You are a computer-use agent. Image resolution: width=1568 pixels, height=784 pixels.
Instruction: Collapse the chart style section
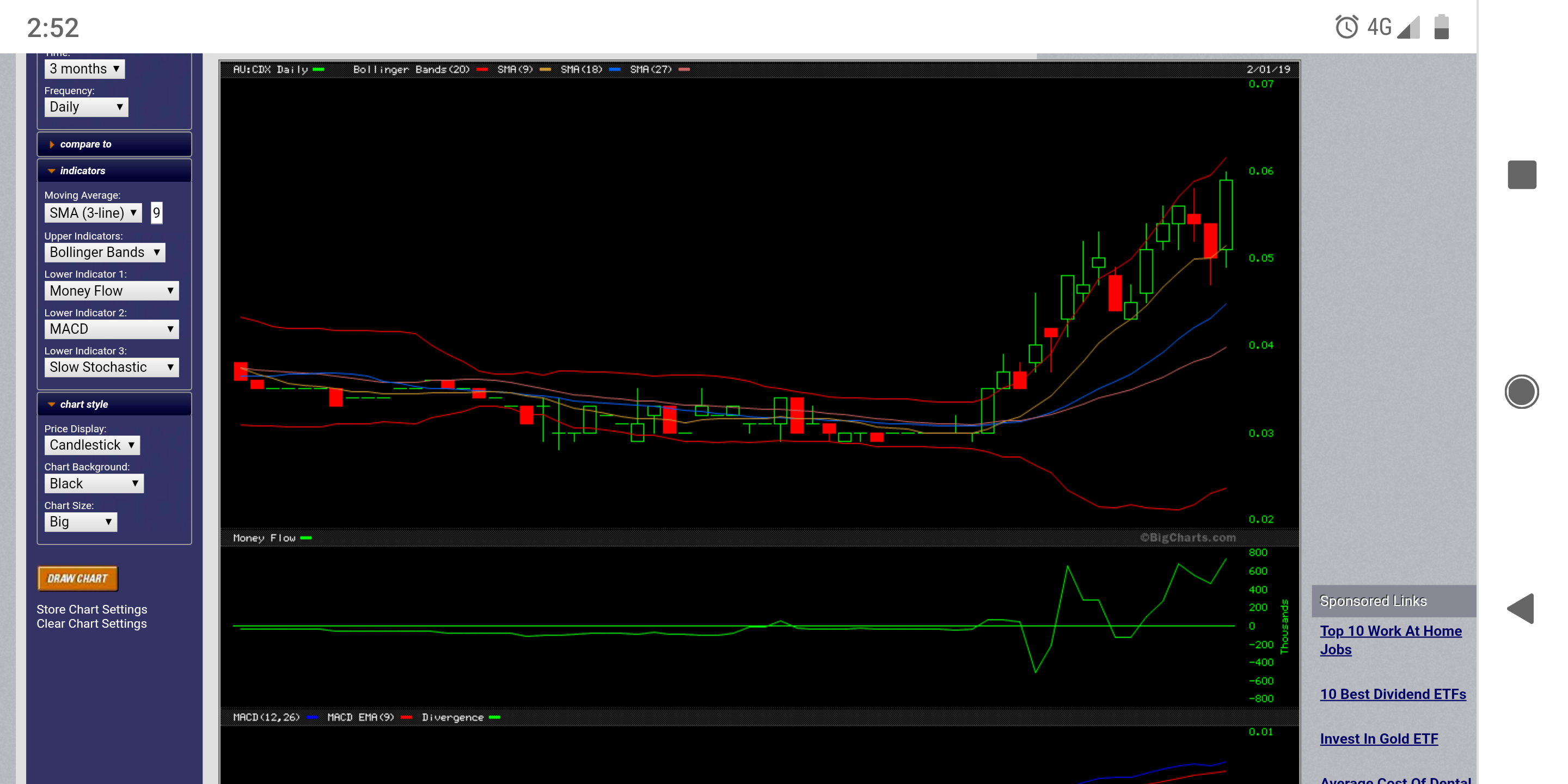pyautogui.click(x=114, y=405)
